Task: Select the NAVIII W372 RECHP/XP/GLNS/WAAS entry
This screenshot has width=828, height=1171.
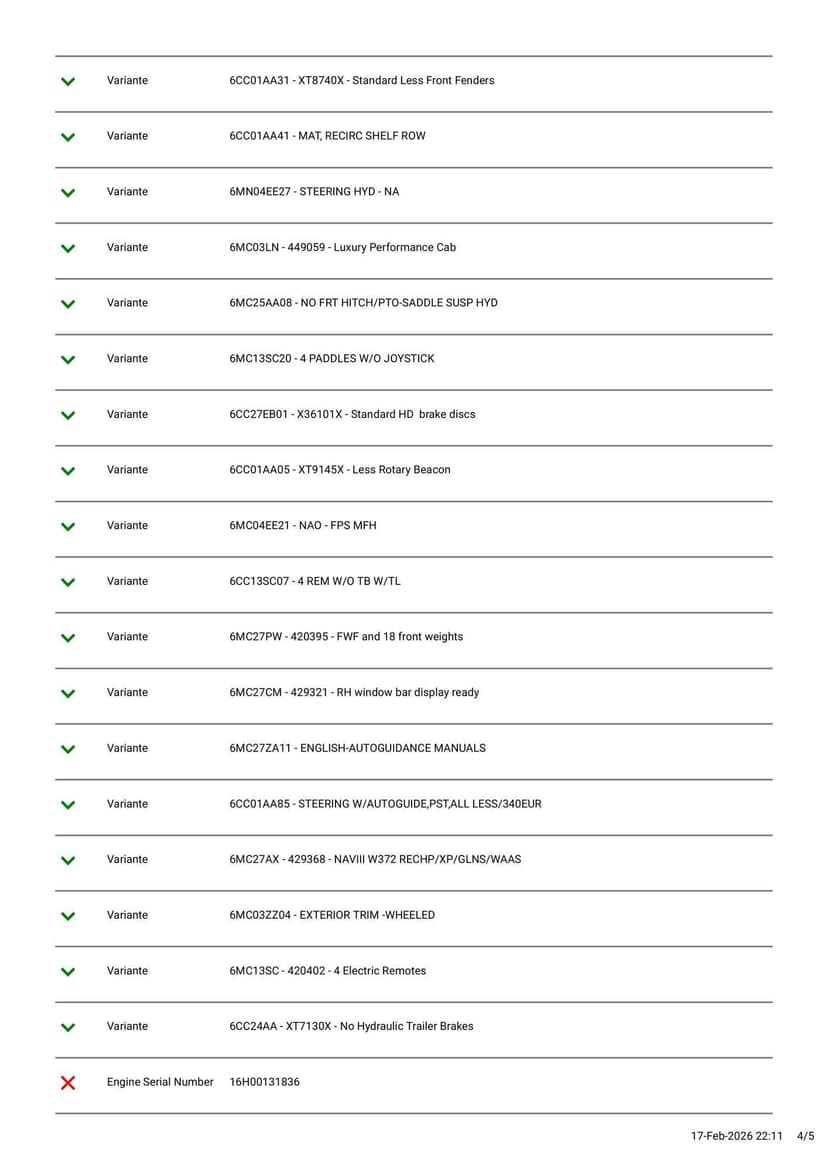Action: (375, 859)
